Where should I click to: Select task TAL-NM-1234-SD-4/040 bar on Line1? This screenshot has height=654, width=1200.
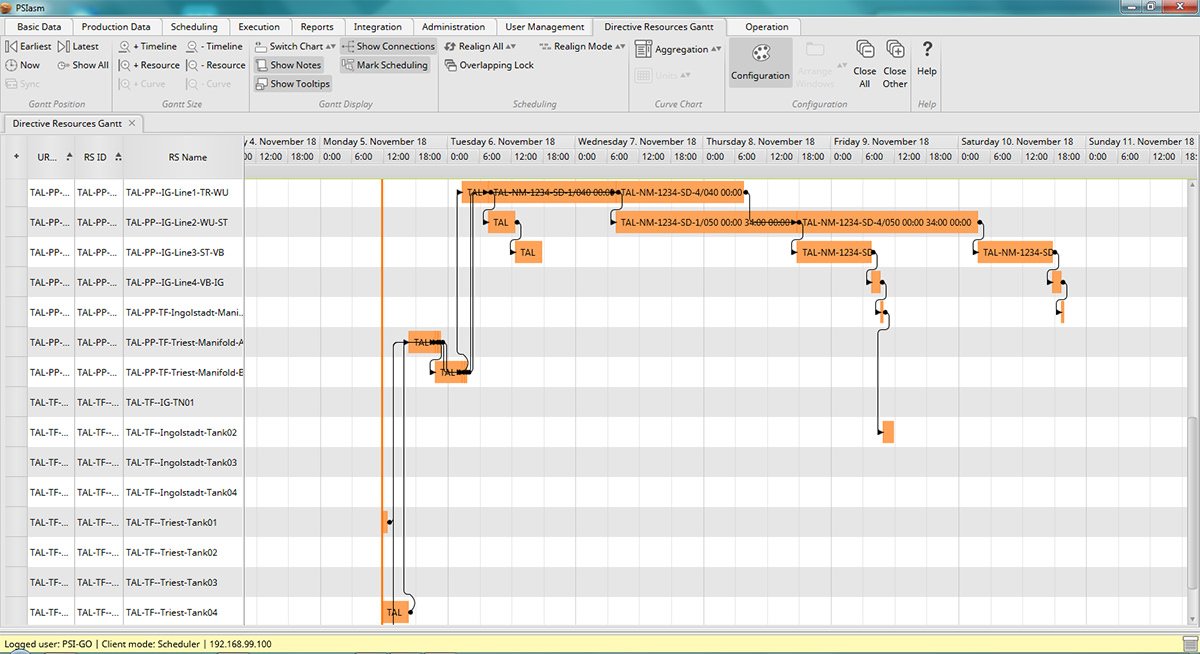point(681,192)
